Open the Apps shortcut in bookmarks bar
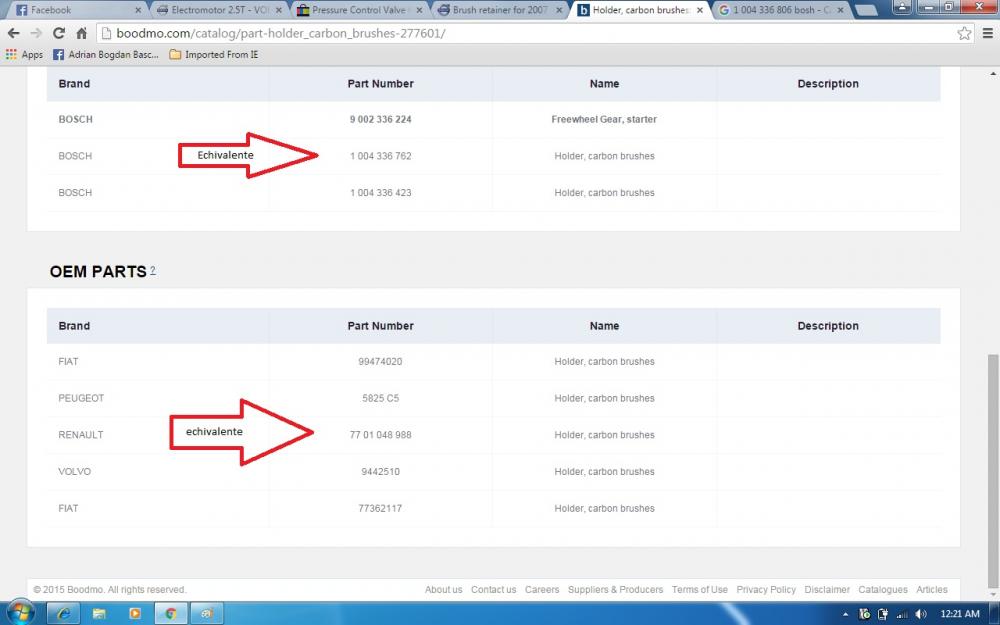This screenshot has width=1000, height=625. tap(24, 55)
